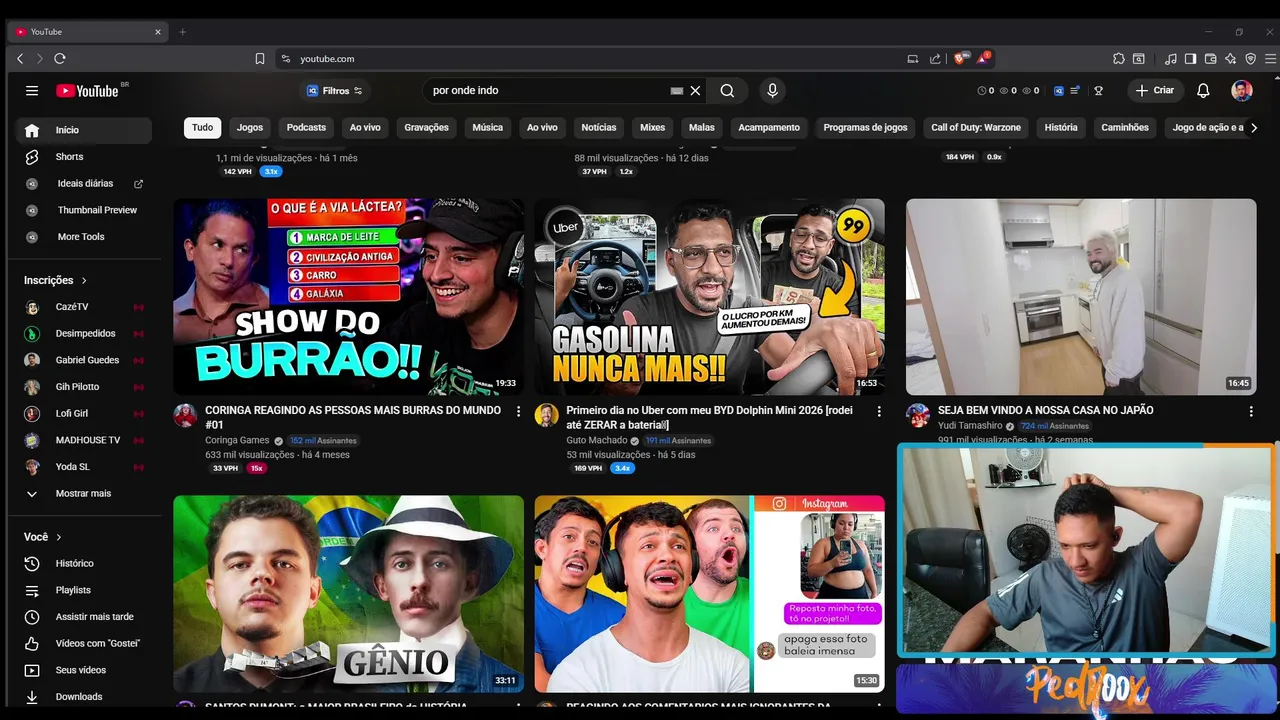
Task: Open Shorts in the sidebar
Action: tap(84, 157)
